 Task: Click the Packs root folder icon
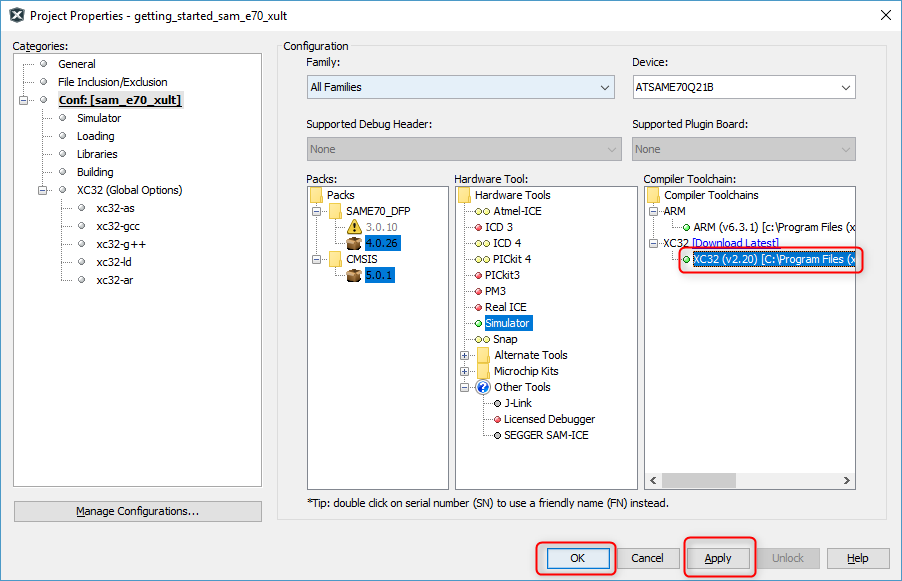[x=316, y=195]
